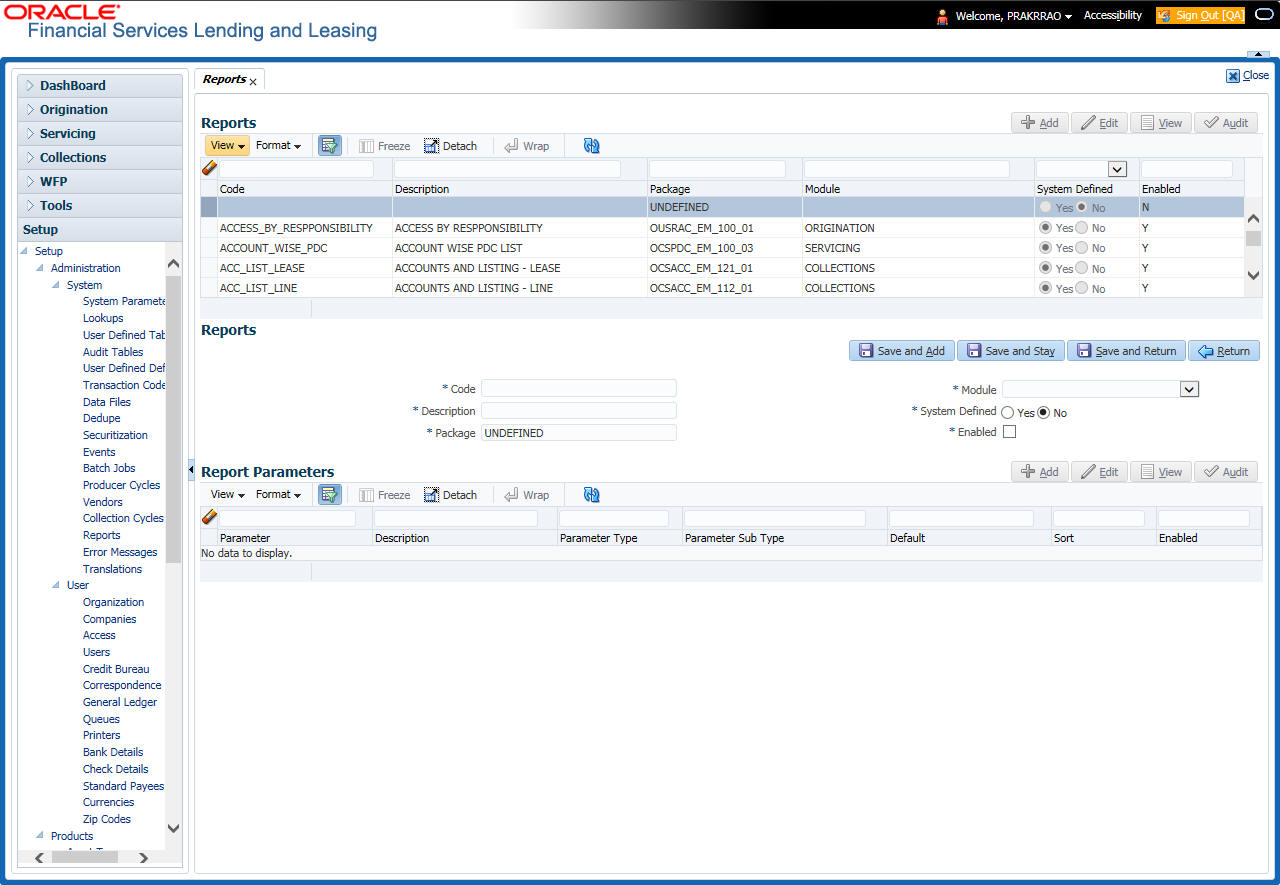Expand the Origination accordion section
Image resolution: width=1280 pixels, height=885 pixels.
(x=100, y=110)
